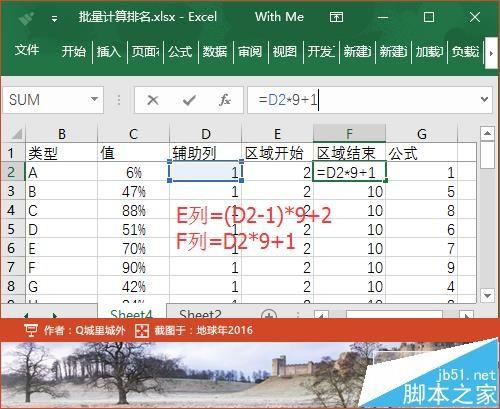Open the quick access toolbar customize arrow
The height and width of the screenshot is (409, 500).
click(54, 19)
